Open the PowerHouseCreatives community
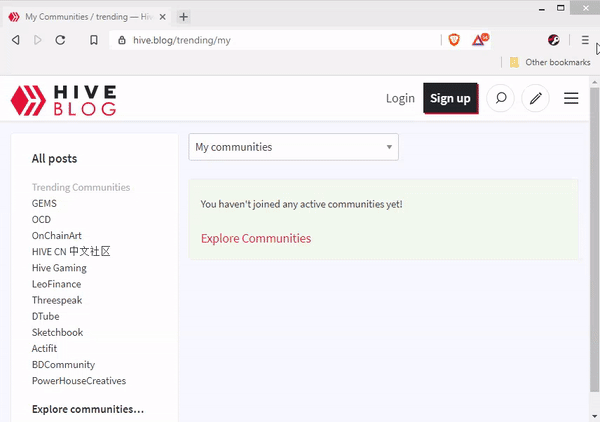600x422 pixels. pyautogui.click(x=79, y=381)
